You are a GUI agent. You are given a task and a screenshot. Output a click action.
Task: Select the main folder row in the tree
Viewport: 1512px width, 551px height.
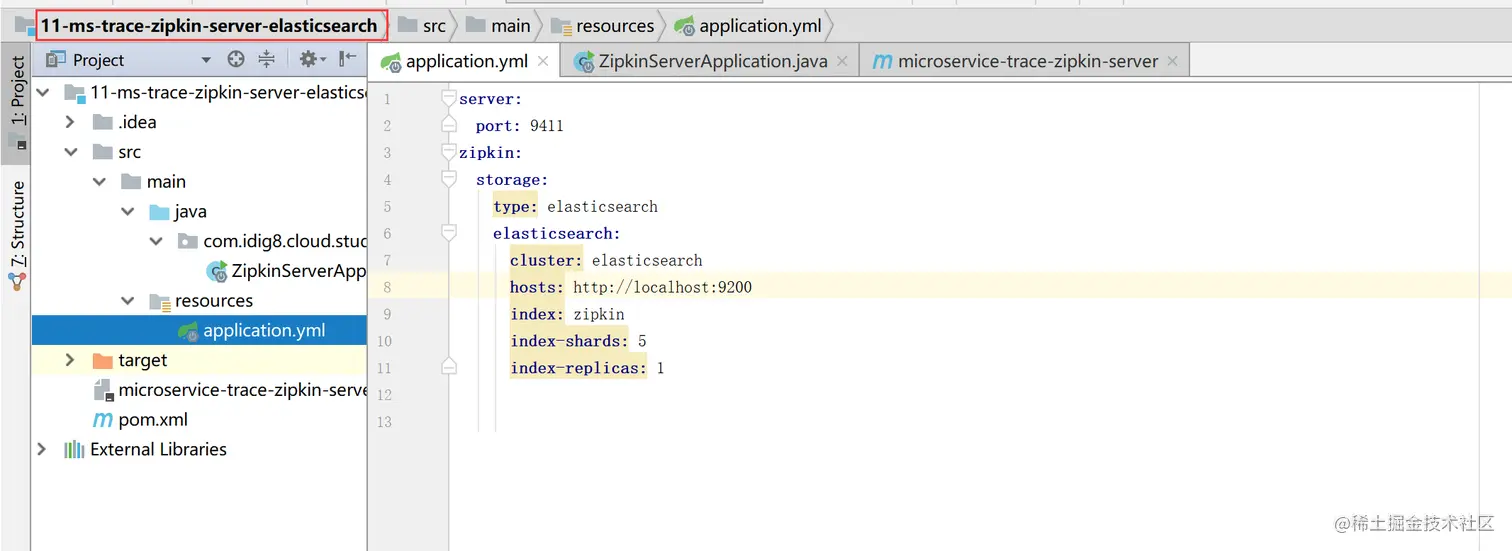click(x=199, y=182)
